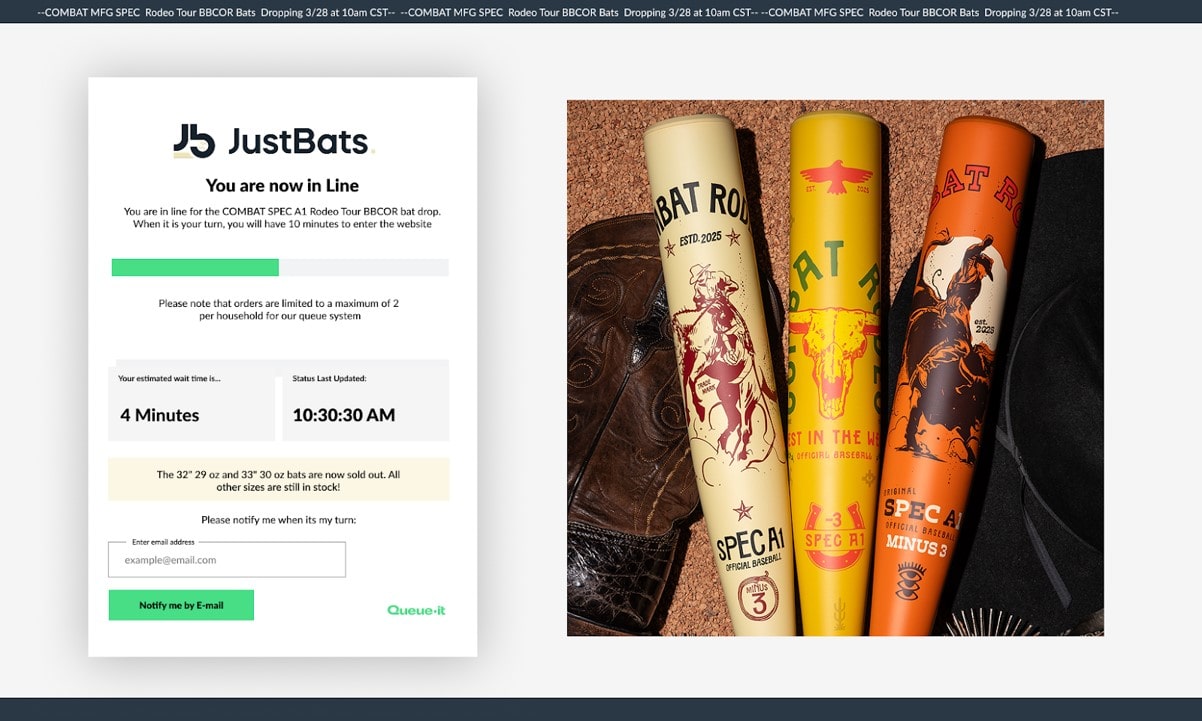This screenshot has width=1202, height=721.
Task: Click the 'Please notify me when its my turn:' text
Action: [279, 520]
